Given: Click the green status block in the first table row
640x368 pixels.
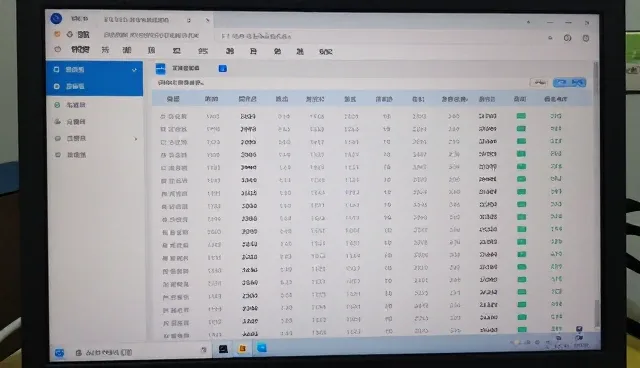Looking at the screenshot, I should (521, 116).
